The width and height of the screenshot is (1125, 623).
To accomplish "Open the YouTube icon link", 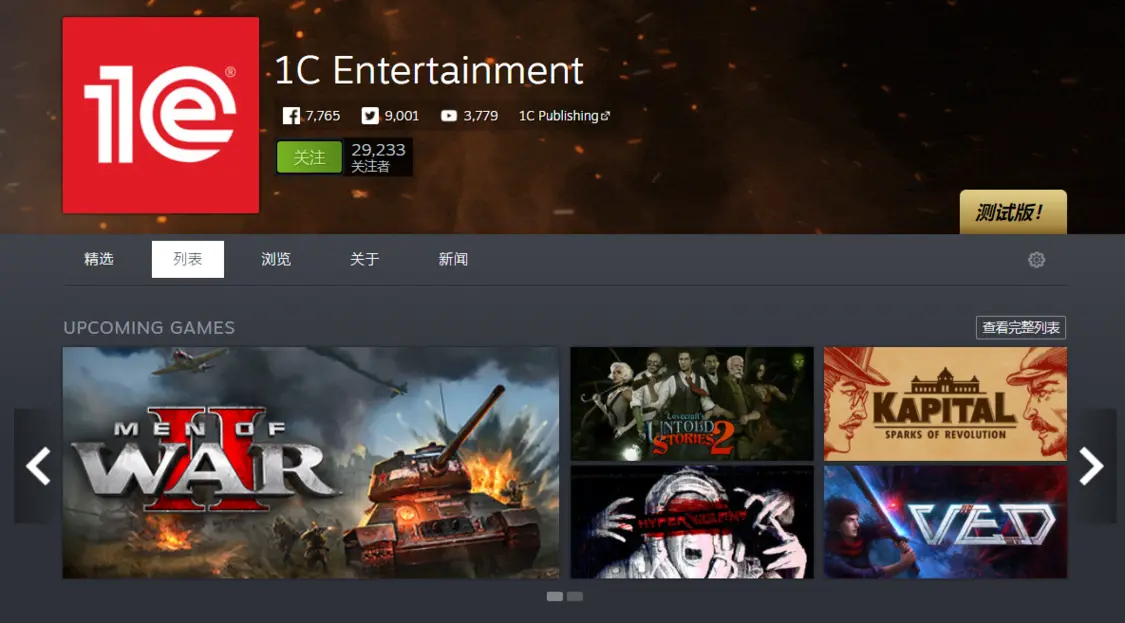I will 449,116.
